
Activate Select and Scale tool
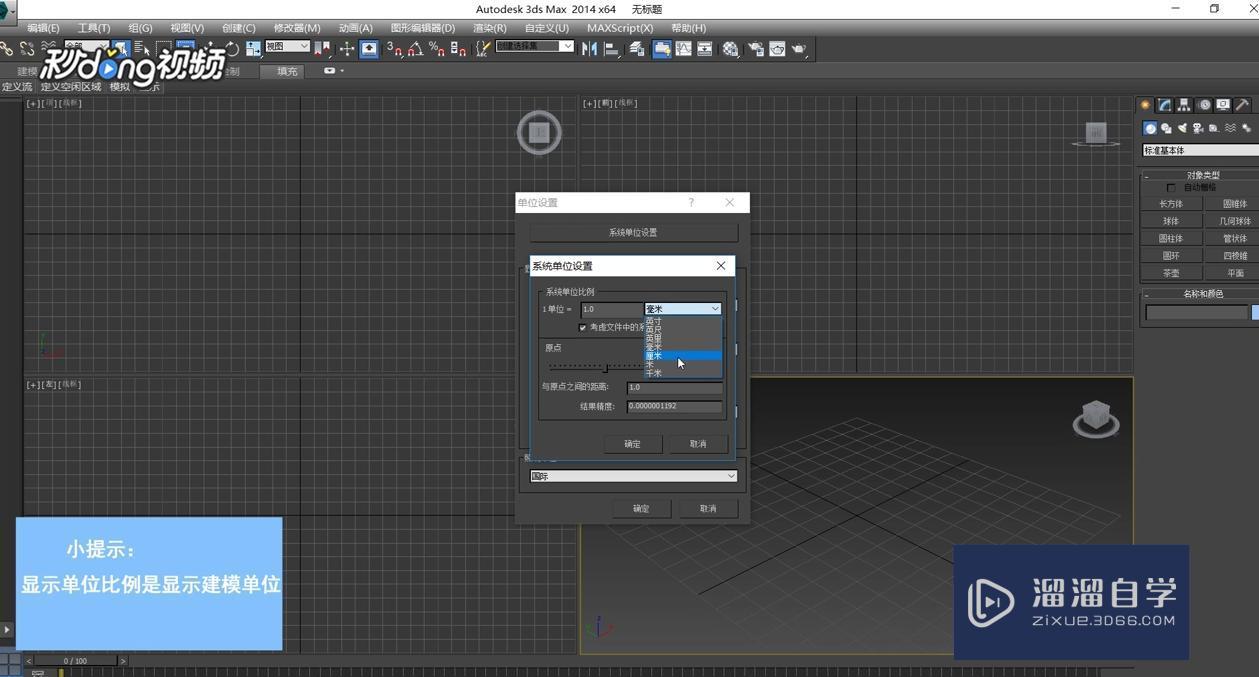253,48
